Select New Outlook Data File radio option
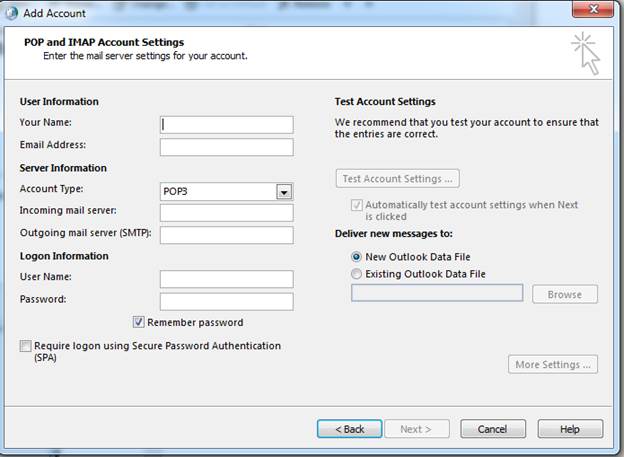 coord(356,257)
